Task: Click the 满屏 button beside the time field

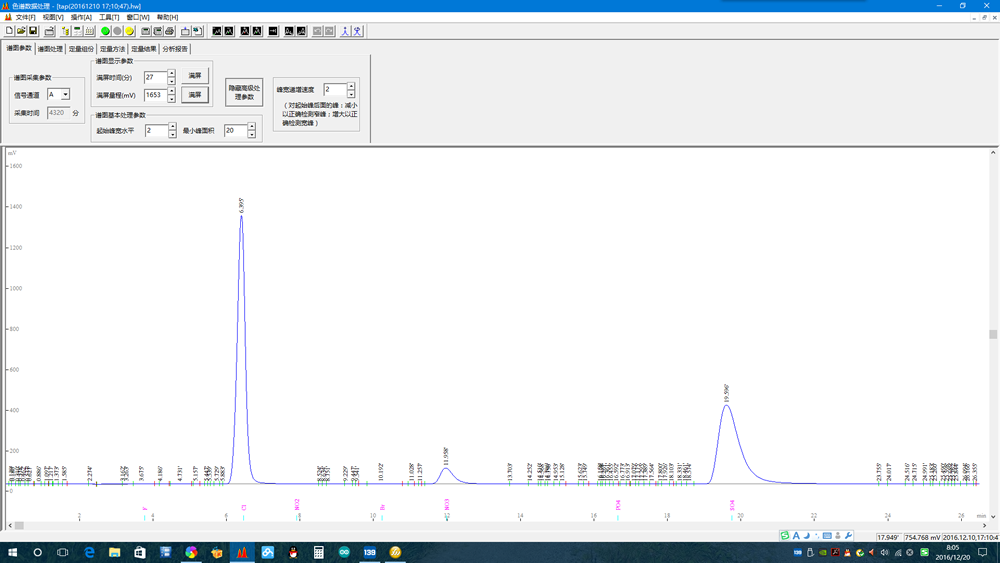Action: (195, 76)
